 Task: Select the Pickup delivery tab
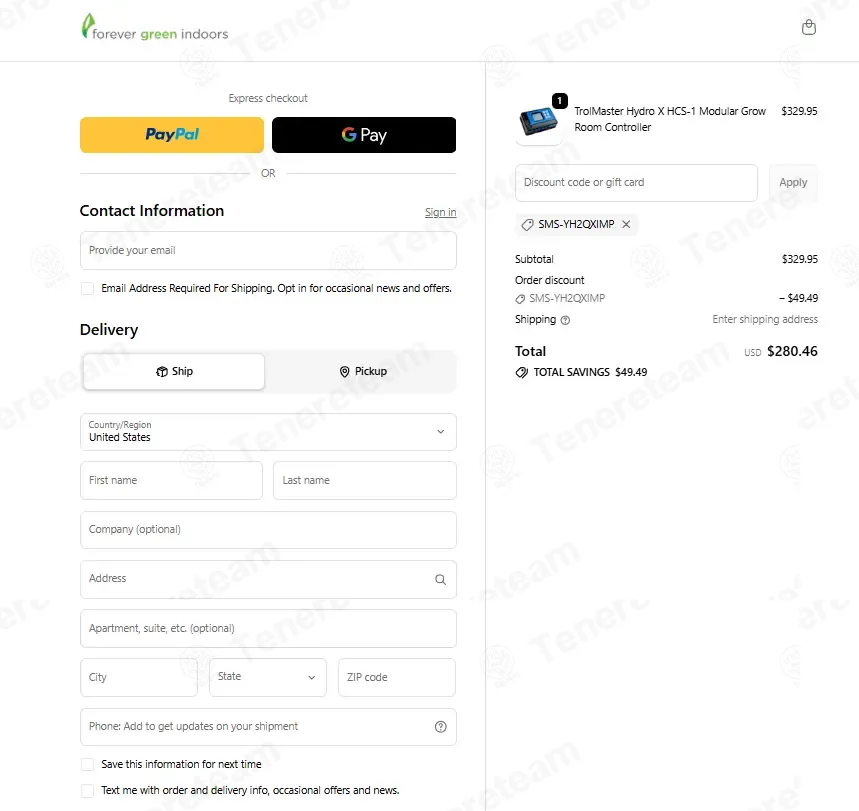point(363,372)
